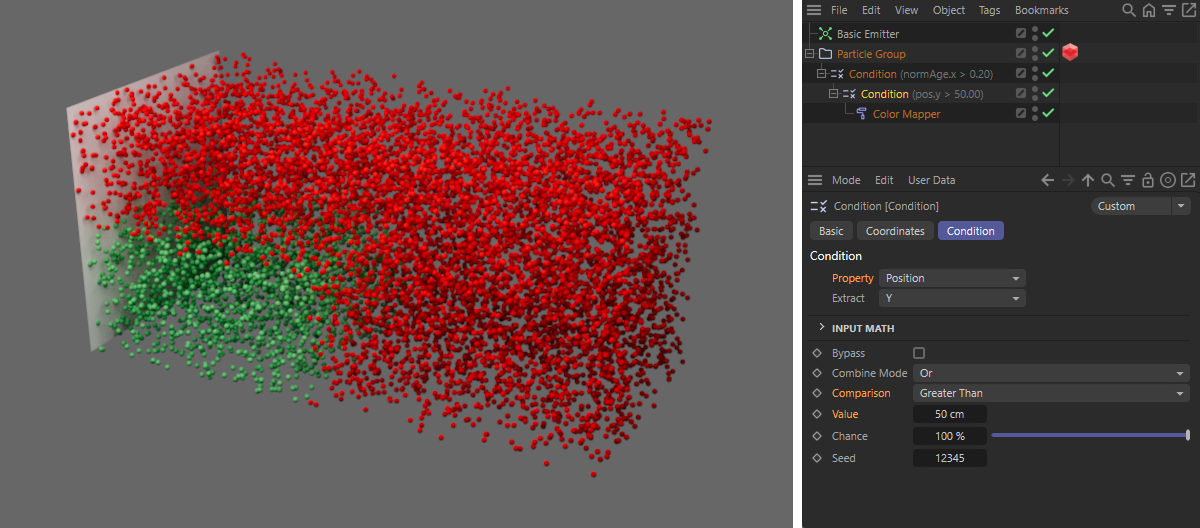The height and width of the screenshot is (528, 1200).
Task: Toggle Particle Group enabled checkmark
Action: point(1048,53)
